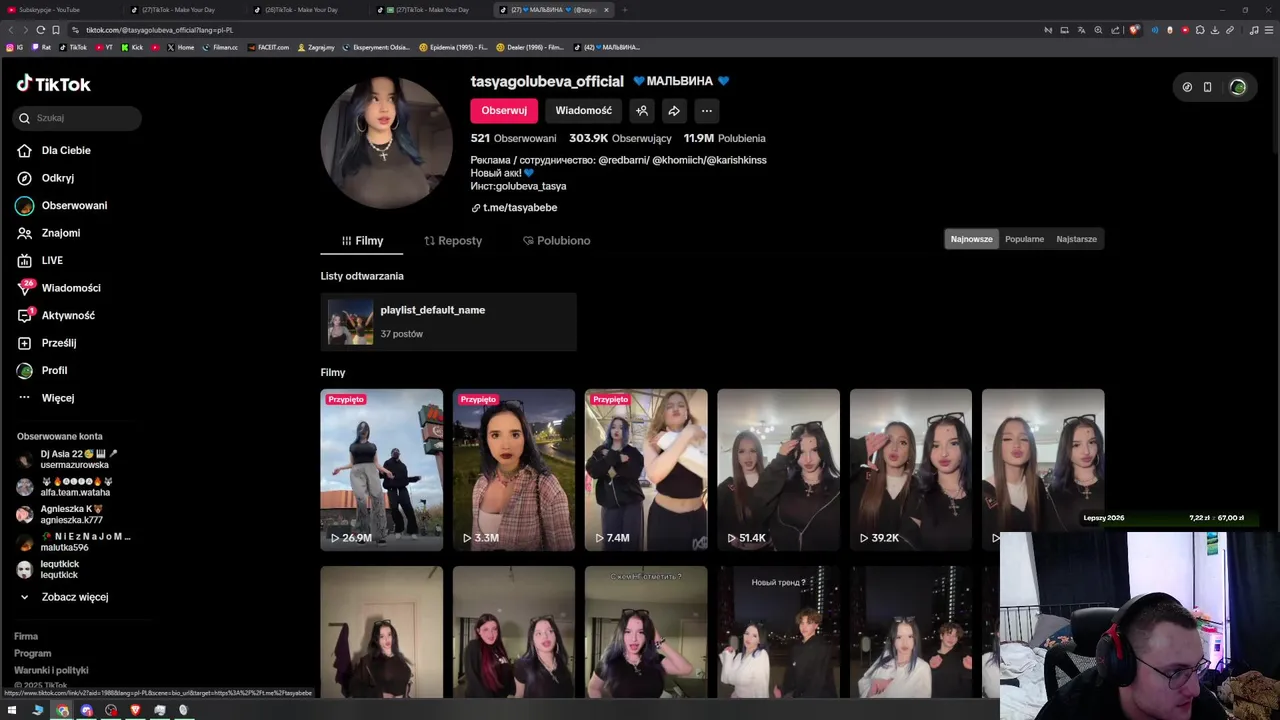Open the Program footer link
Screen dimensions: 1280x720
(33, 653)
